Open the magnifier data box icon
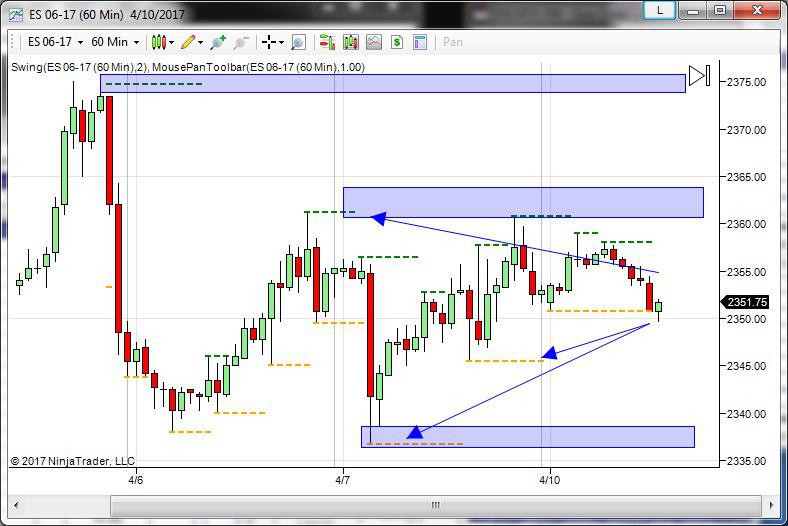This screenshot has width=788, height=526. tap(299, 42)
